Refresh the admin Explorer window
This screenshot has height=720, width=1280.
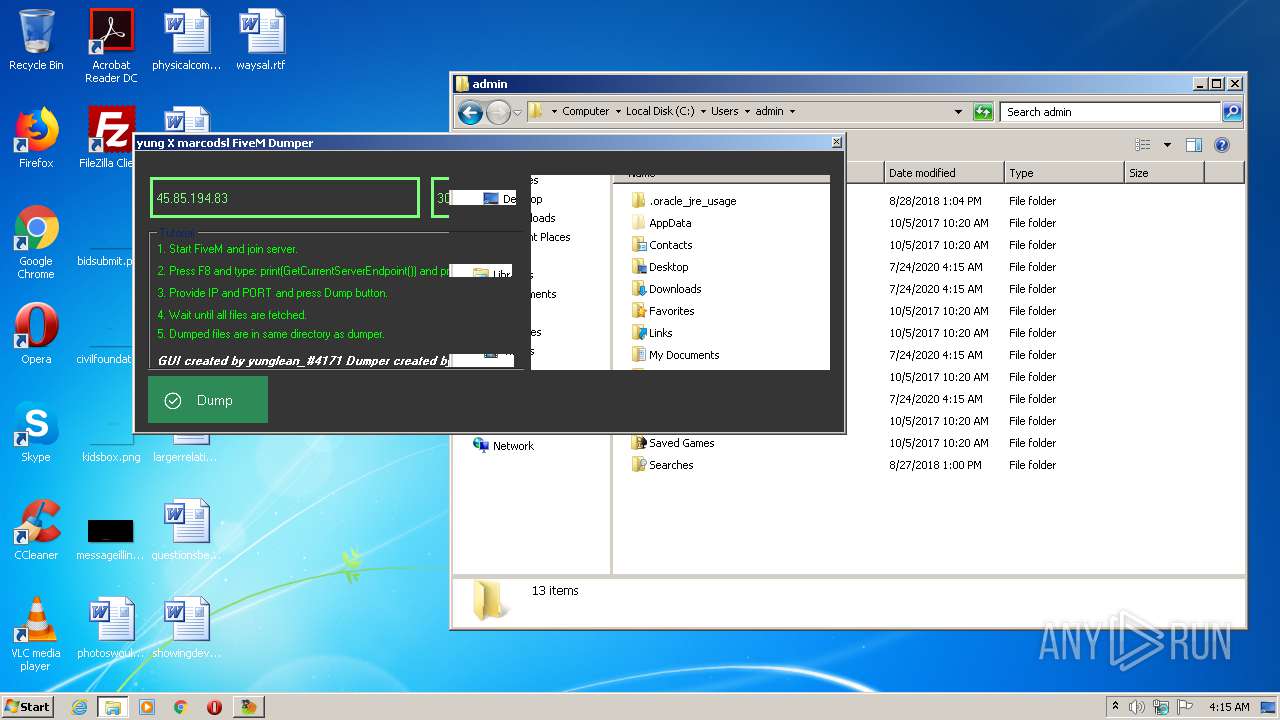point(983,112)
